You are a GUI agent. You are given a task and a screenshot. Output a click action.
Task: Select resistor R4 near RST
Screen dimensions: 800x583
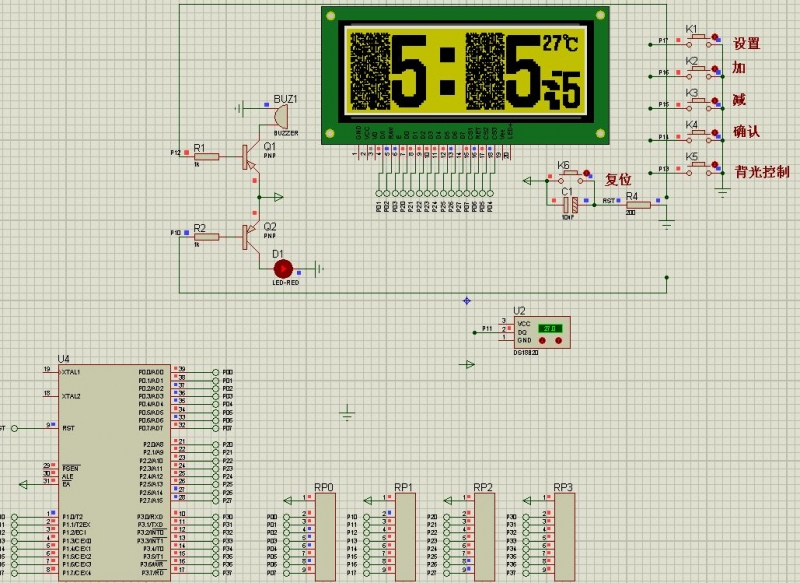636,204
